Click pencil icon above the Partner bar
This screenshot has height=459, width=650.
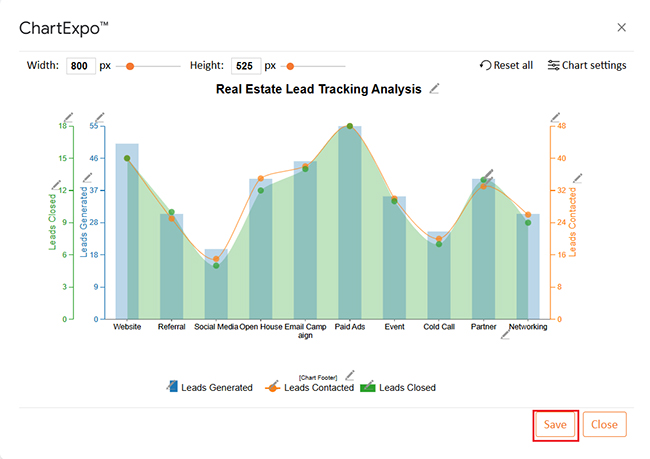[x=488, y=174]
